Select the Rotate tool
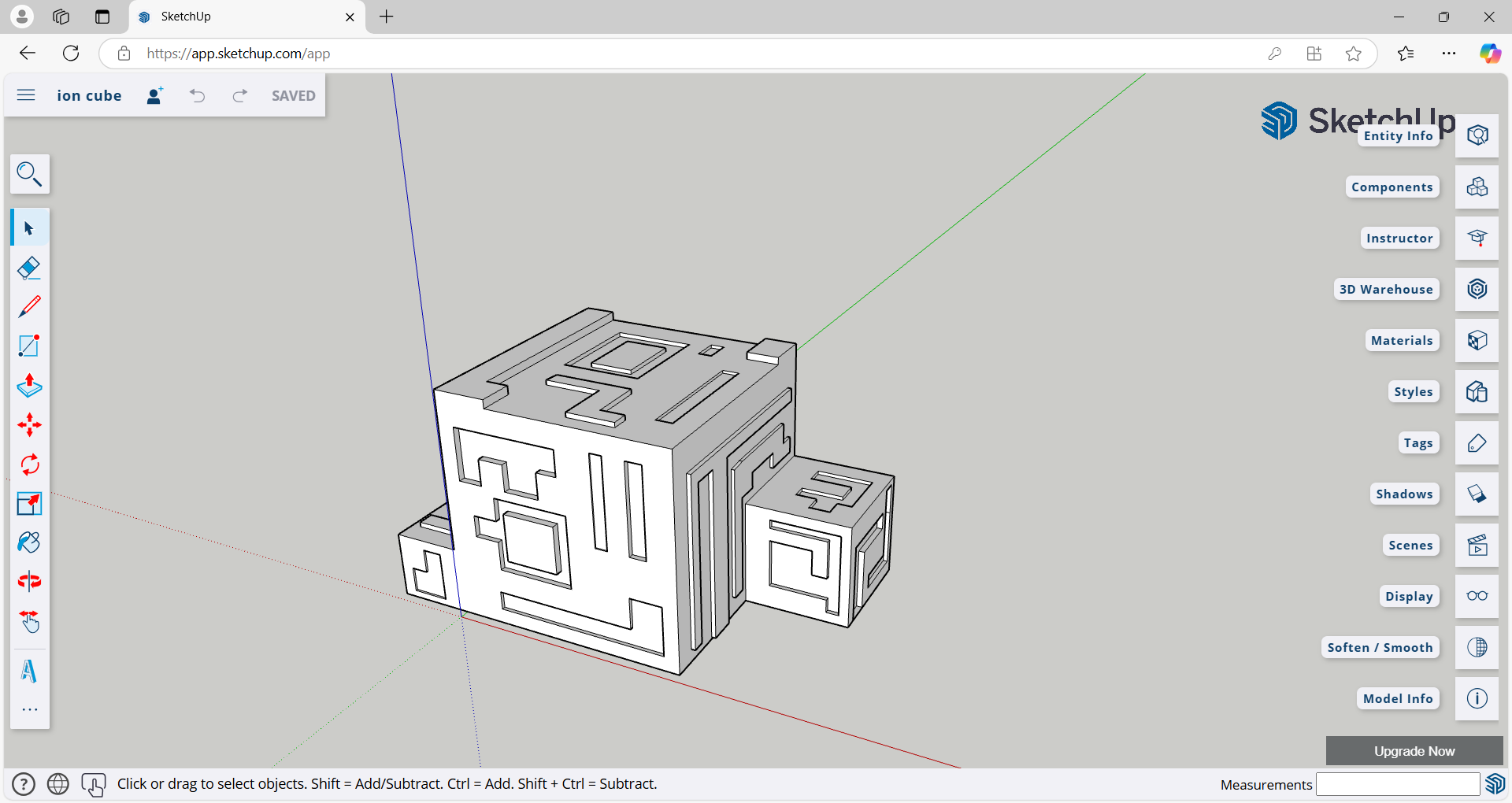 click(30, 464)
